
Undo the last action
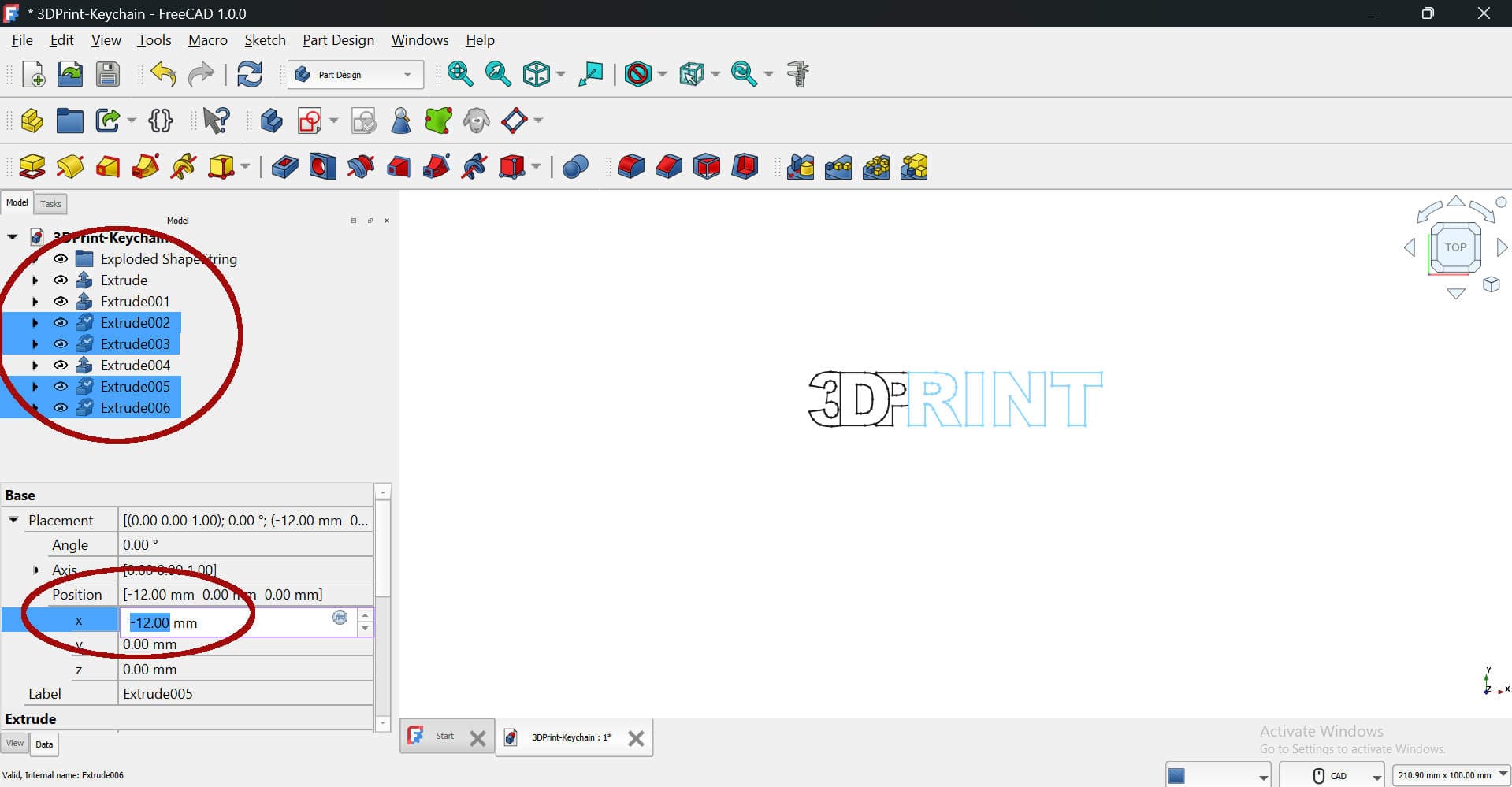point(163,74)
